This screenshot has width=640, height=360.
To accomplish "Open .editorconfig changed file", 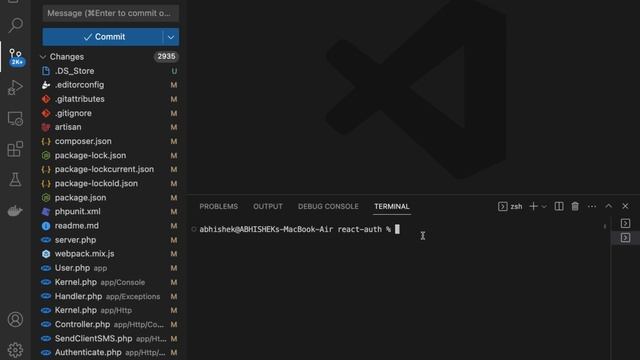I will 109,85.
